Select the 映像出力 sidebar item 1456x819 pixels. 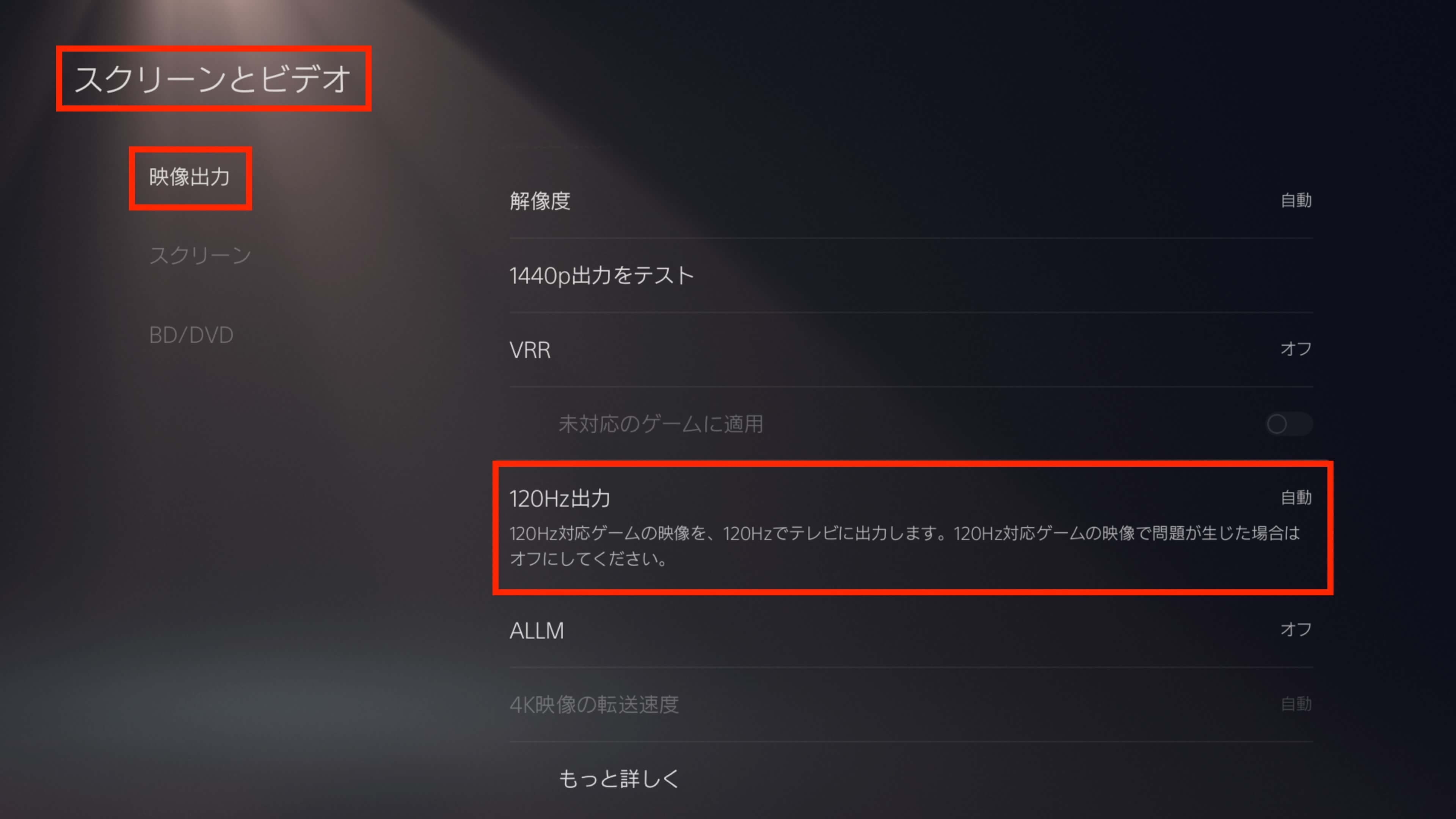pyautogui.click(x=189, y=177)
